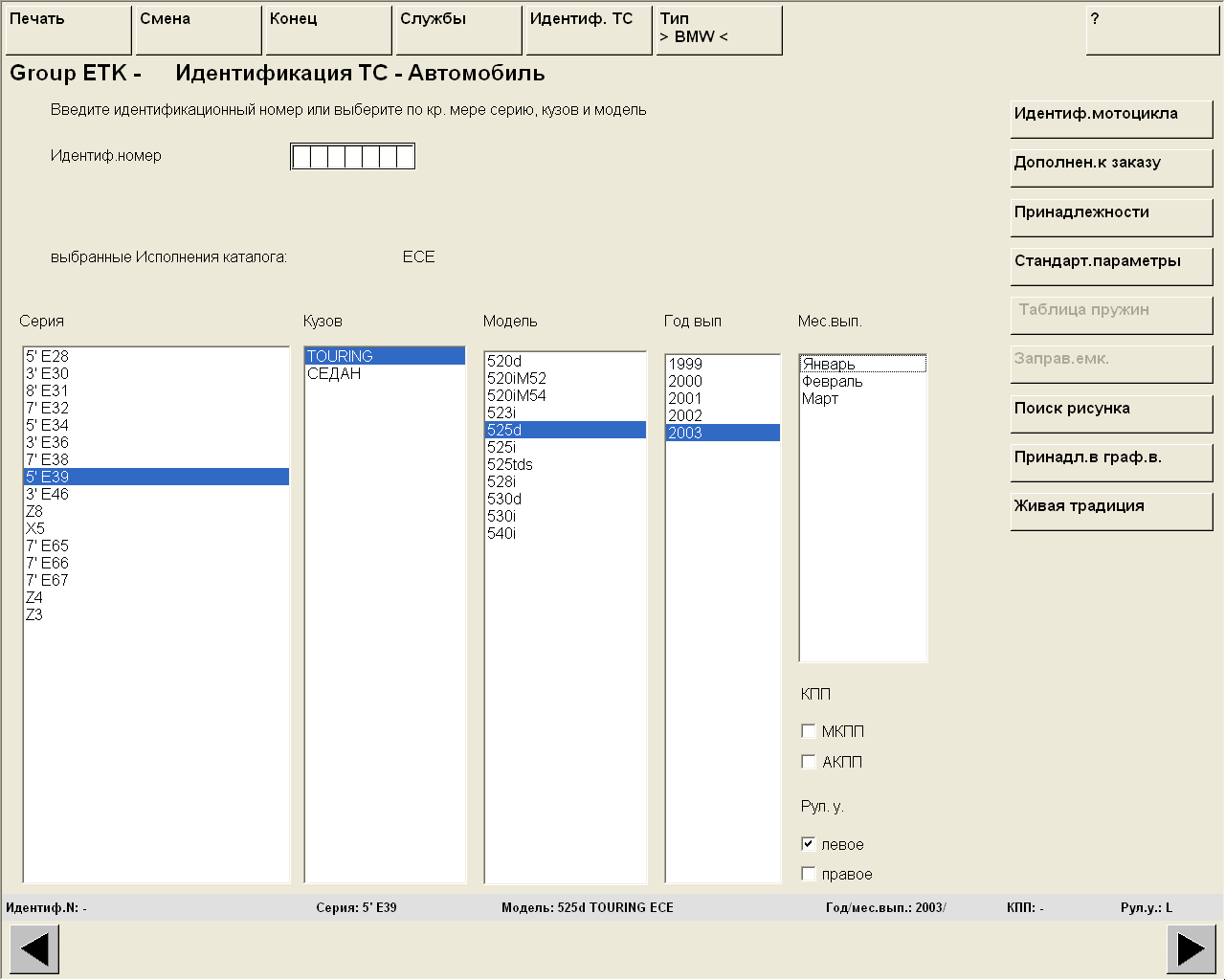Select series 5' E28 in list
The width and height of the screenshot is (1225, 980).
[156, 356]
